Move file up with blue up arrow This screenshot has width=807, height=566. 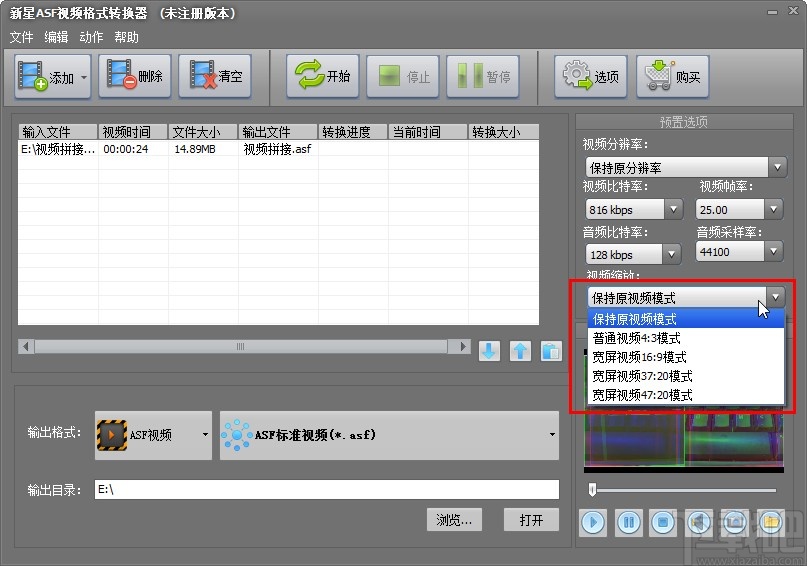[x=520, y=351]
